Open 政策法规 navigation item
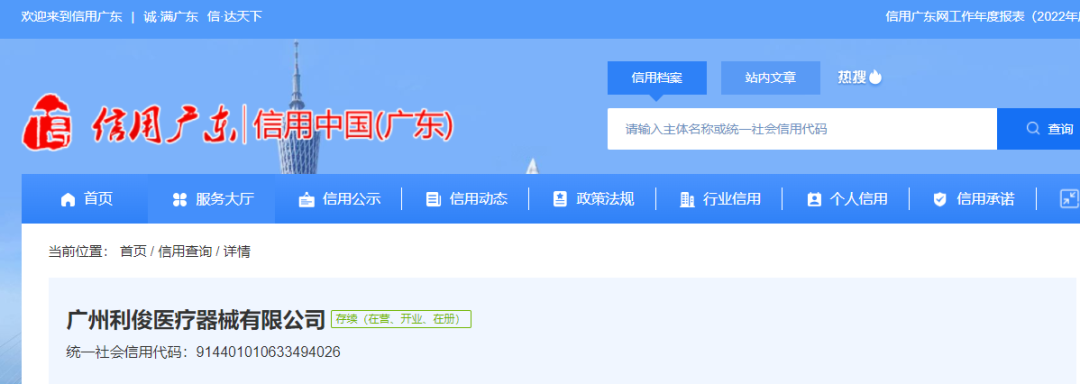 pyautogui.click(x=593, y=199)
